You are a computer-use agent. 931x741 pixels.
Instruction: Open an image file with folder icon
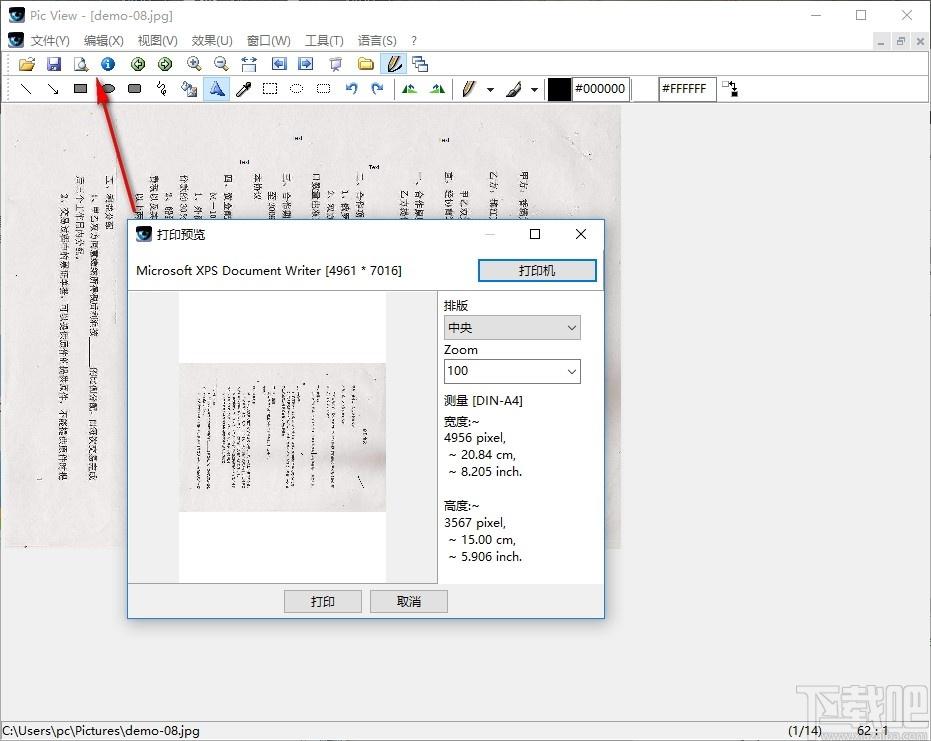[x=27, y=64]
